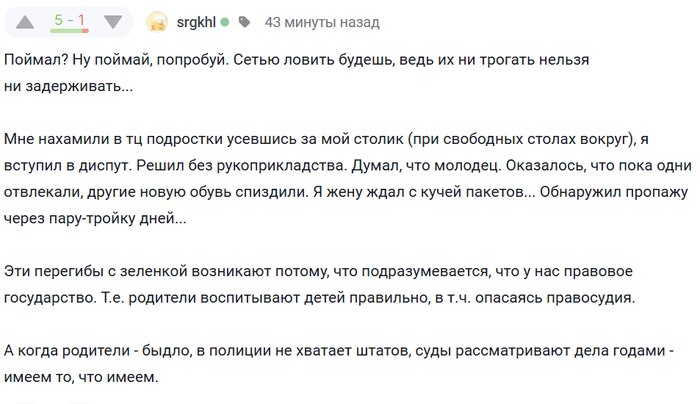Click the red downvote count 1
Screen dimensions: 700x404
(x=80, y=20)
